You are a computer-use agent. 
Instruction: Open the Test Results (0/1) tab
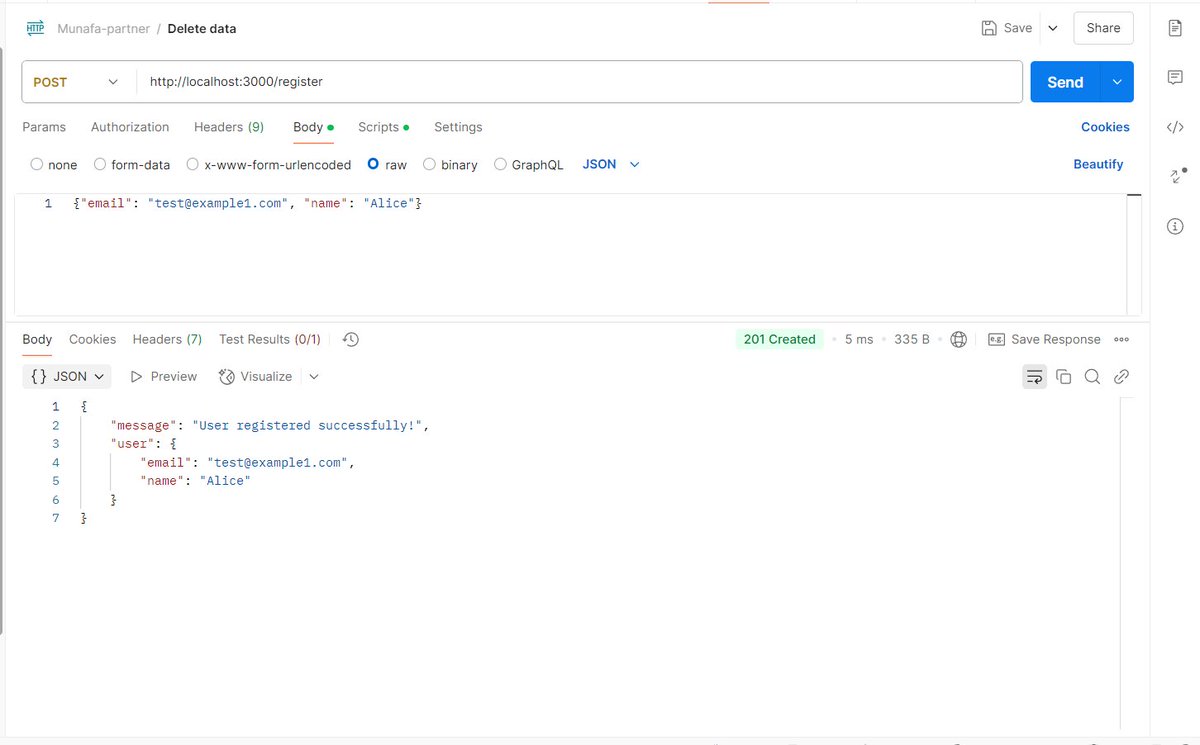[x=270, y=339]
